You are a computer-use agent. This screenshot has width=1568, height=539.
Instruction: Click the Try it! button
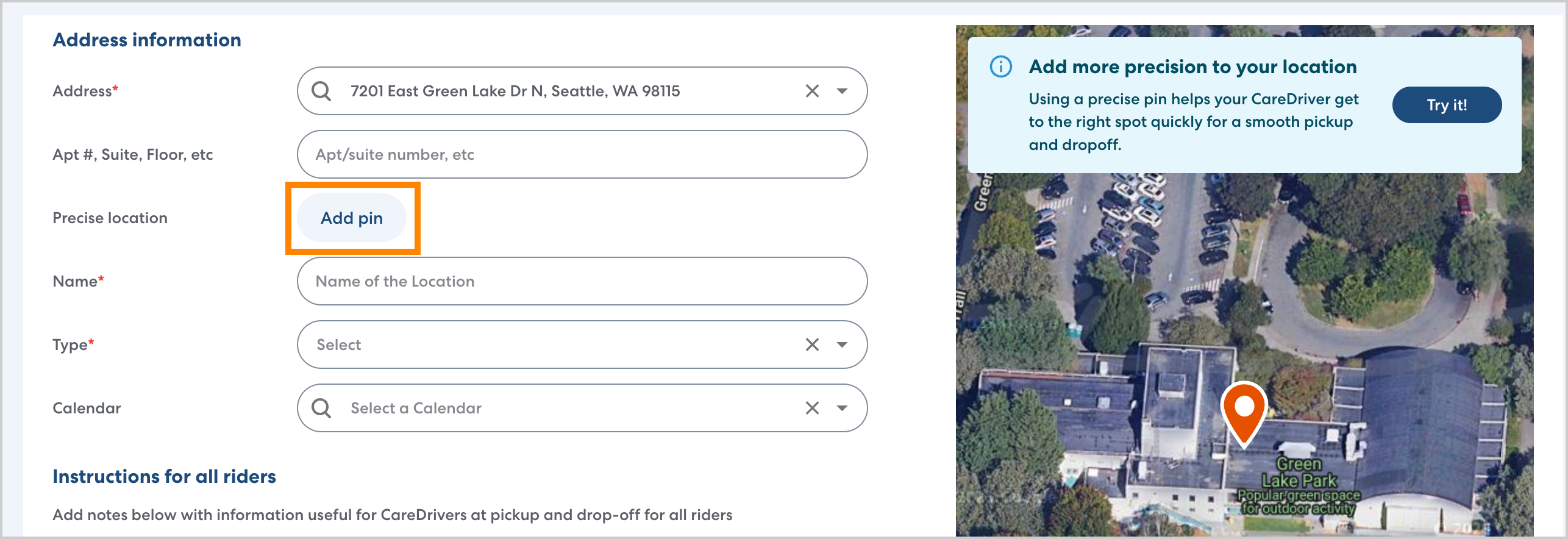[x=1447, y=105]
